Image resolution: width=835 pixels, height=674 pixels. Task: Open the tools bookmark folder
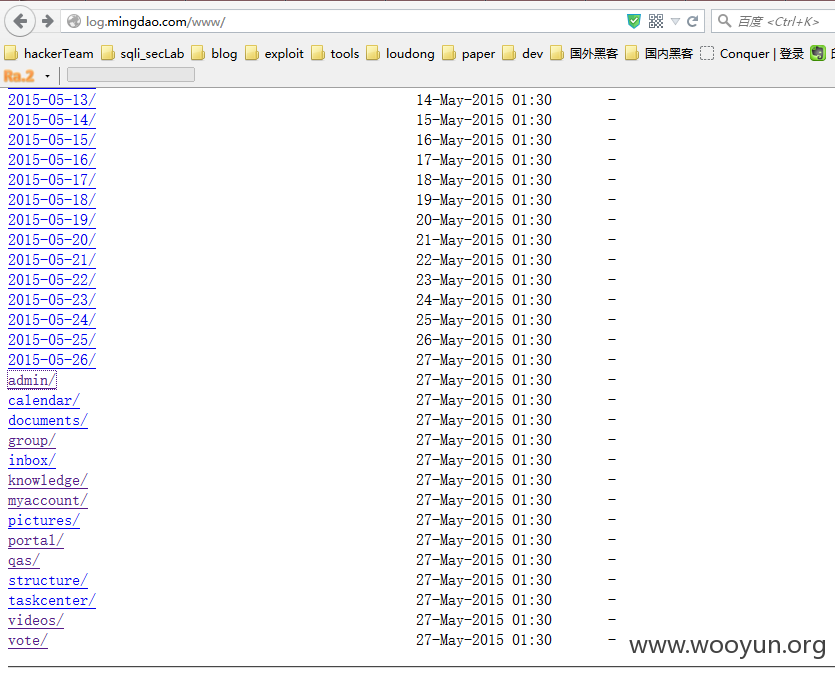[335, 53]
